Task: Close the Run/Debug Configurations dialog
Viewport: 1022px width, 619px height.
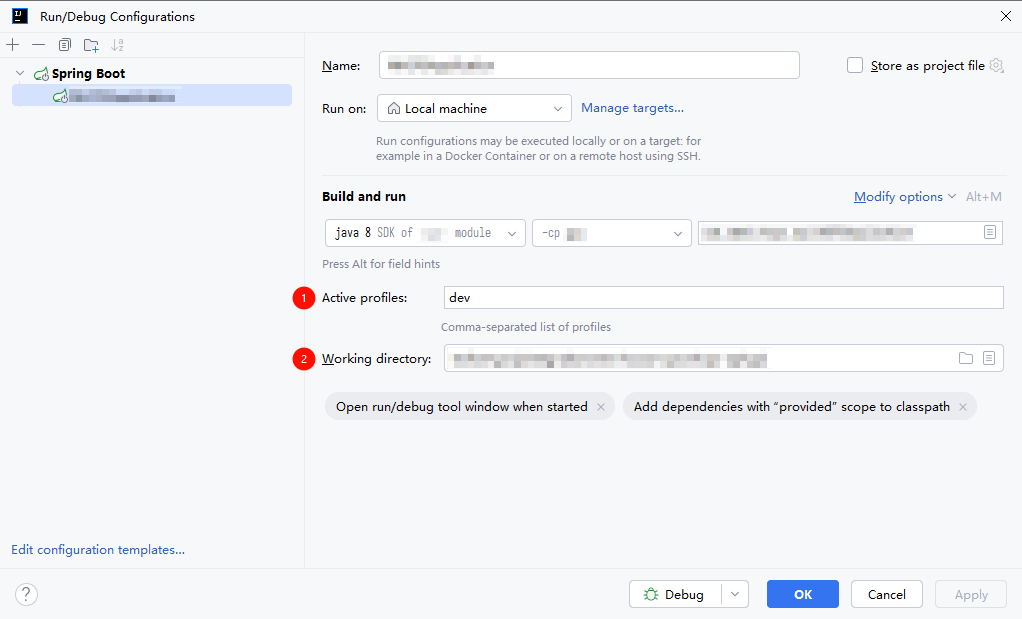Action: coord(1006,16)
